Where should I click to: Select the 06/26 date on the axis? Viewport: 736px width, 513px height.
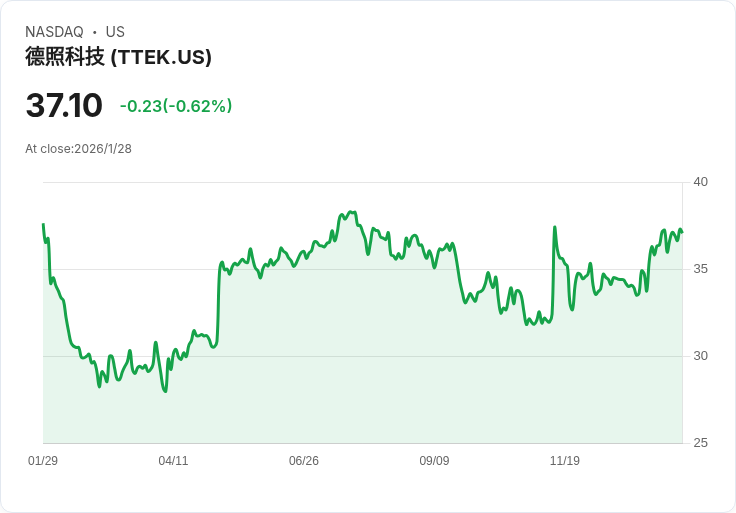point(304,461)
